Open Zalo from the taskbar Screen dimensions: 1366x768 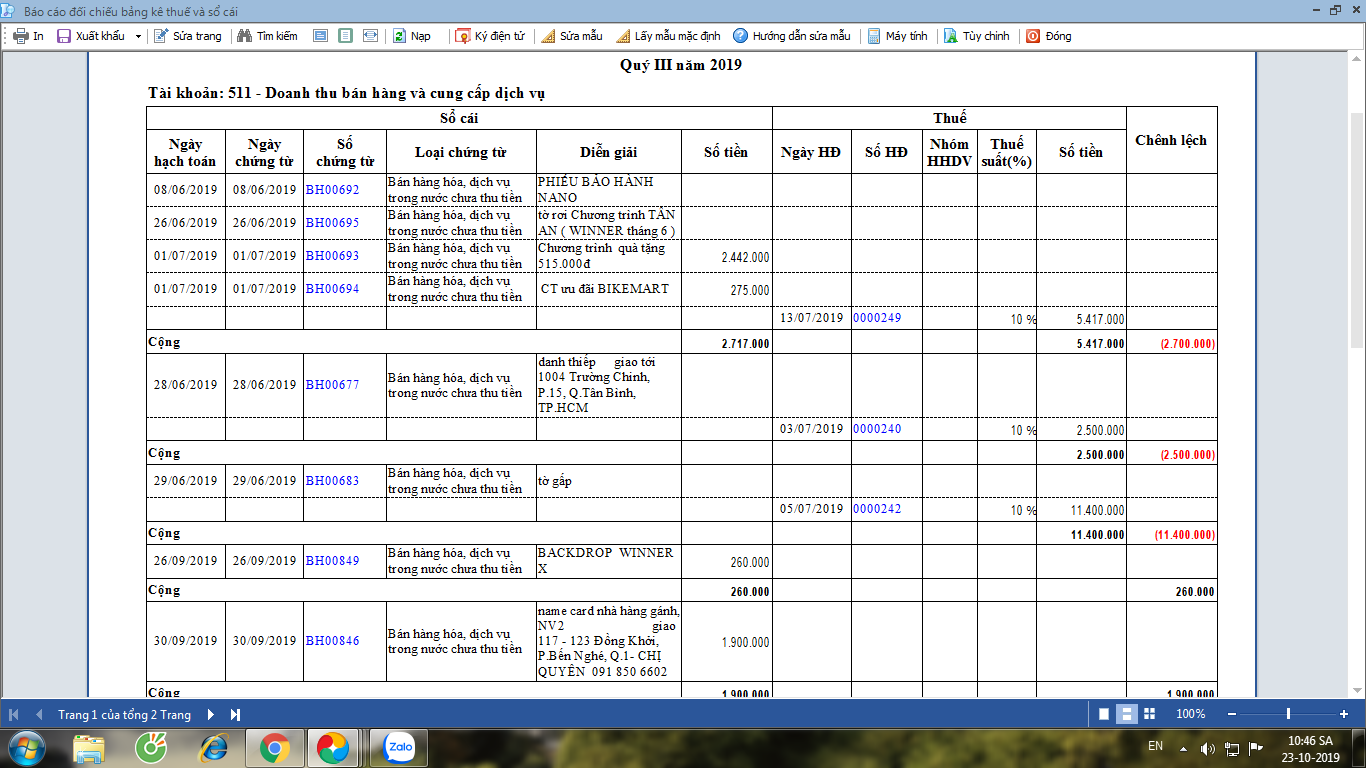tap(399, 747)
